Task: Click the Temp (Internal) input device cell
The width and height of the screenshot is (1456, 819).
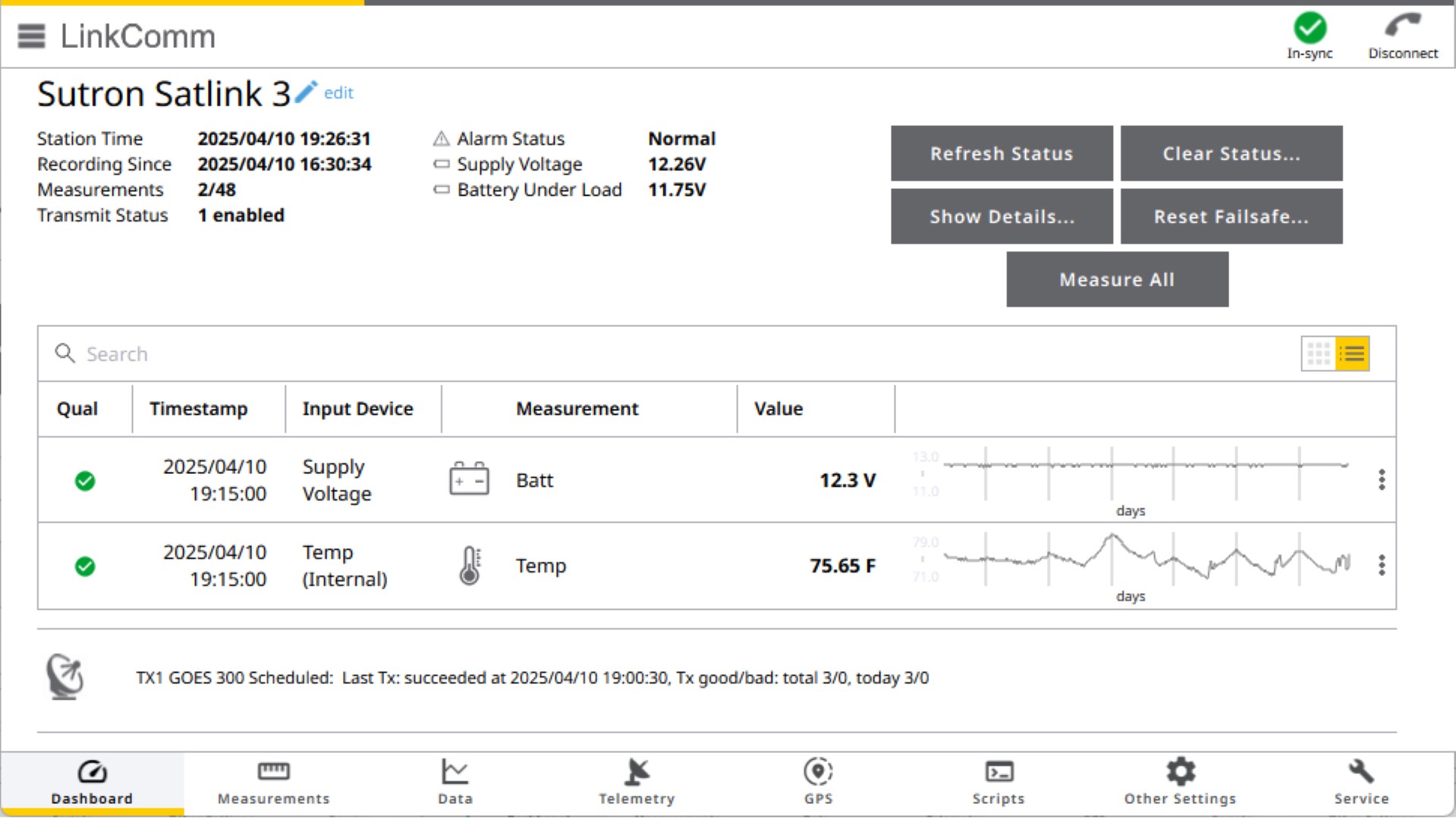Action: (344, 566)
